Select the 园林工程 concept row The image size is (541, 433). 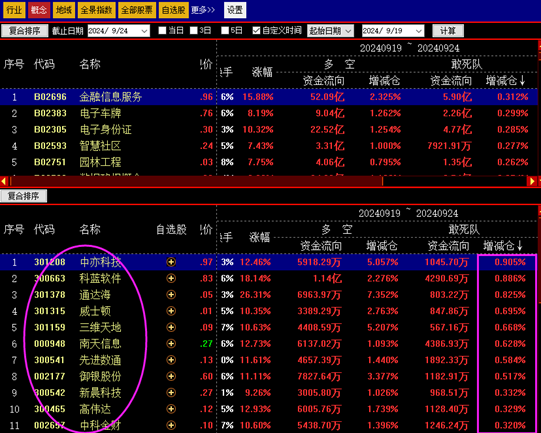[269, 162]
